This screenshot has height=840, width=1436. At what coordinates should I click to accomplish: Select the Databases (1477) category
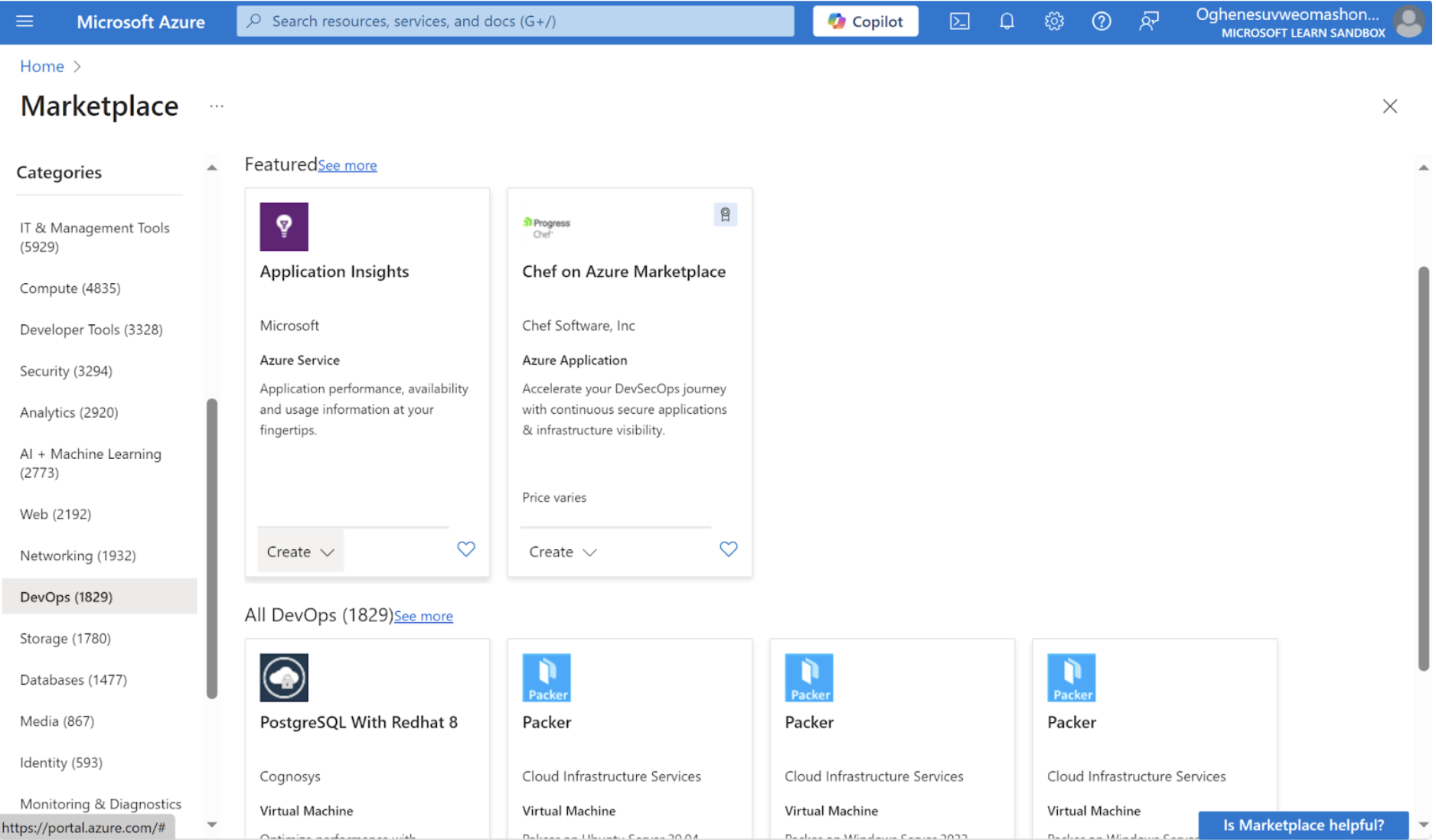tap(73, 680)
